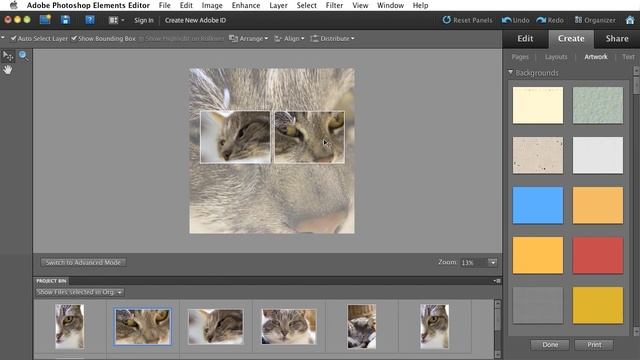640x360 pixels.
Task: Select the Hand tool
Action: click(x=7, y=70)
